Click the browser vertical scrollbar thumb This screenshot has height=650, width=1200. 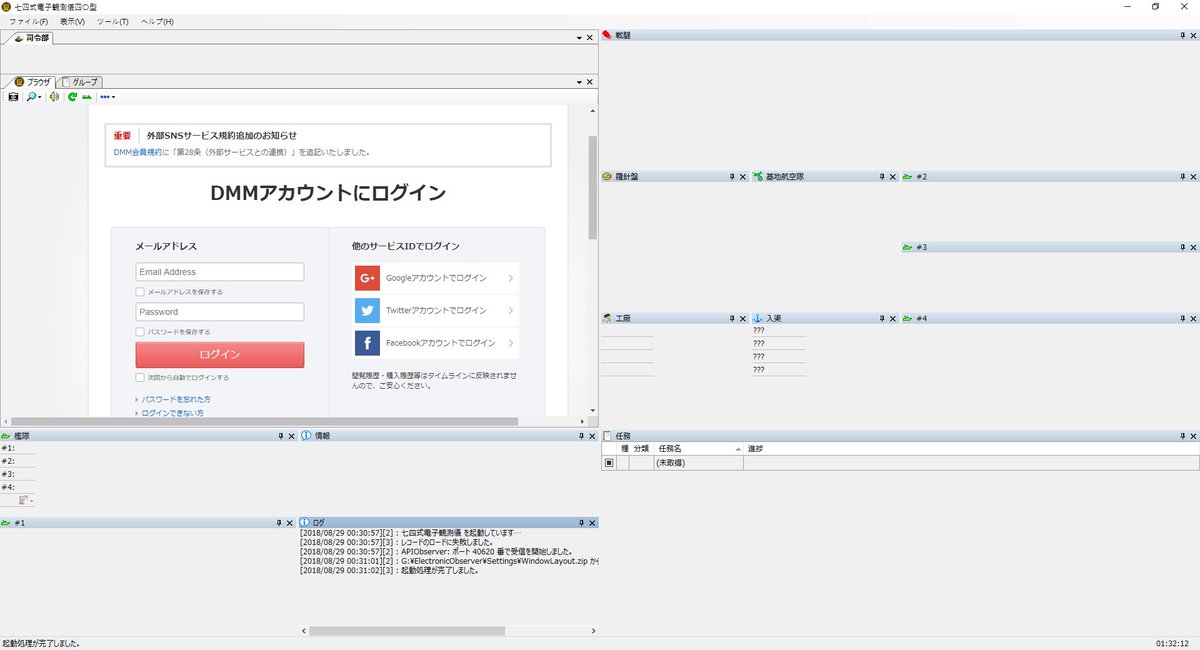pos(593,188)
